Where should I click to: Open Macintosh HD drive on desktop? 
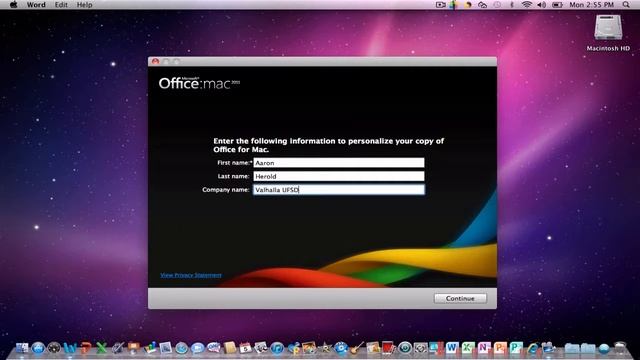tap(608, 33)
